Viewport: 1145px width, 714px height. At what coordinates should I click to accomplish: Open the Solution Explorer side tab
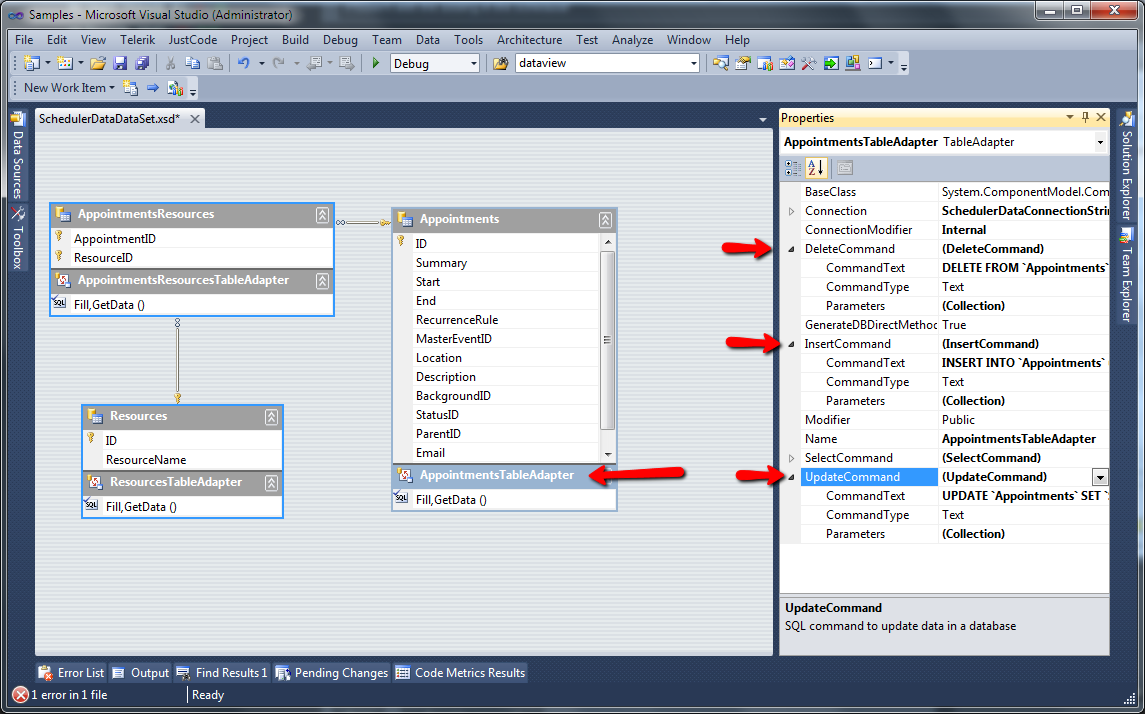point(1127,167)
